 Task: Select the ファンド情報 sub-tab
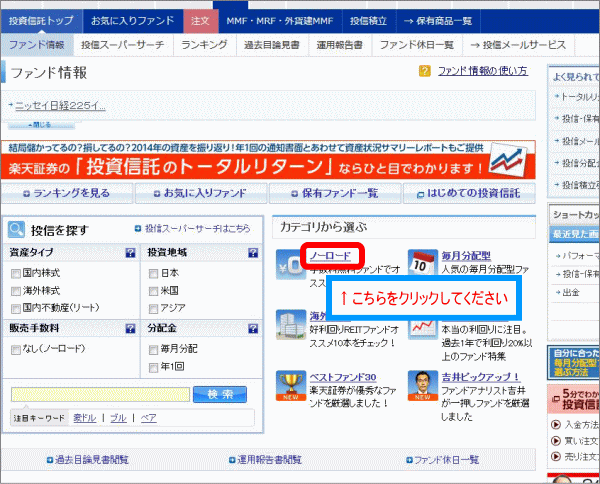pyautogui.click(x=37, y=45)
